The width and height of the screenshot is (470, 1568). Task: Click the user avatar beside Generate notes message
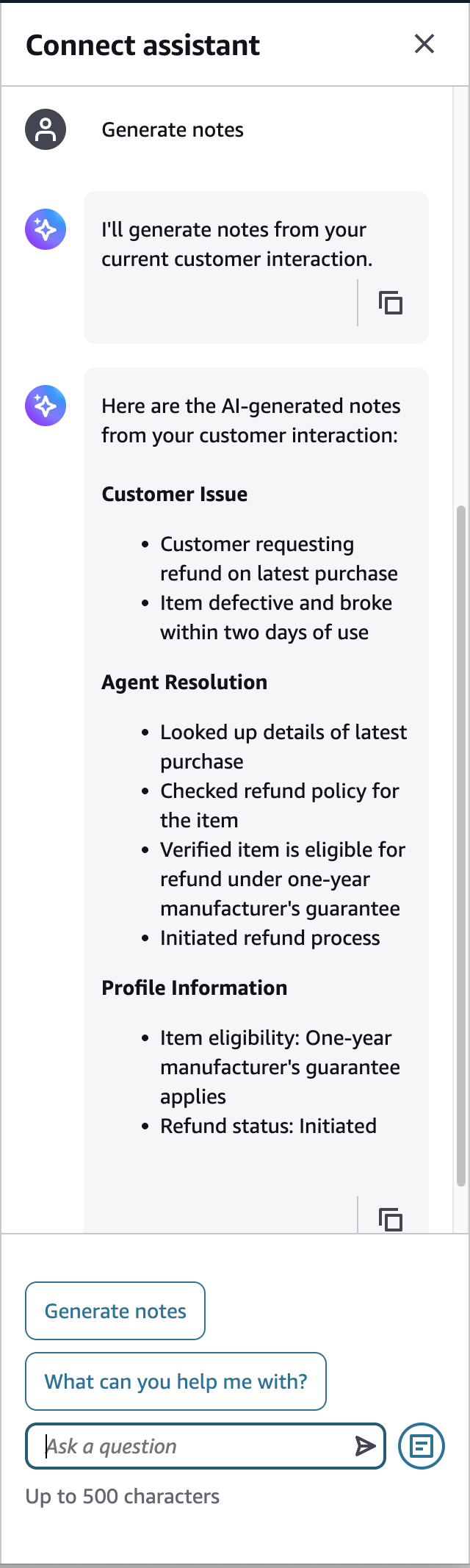[x=46, y=129]
